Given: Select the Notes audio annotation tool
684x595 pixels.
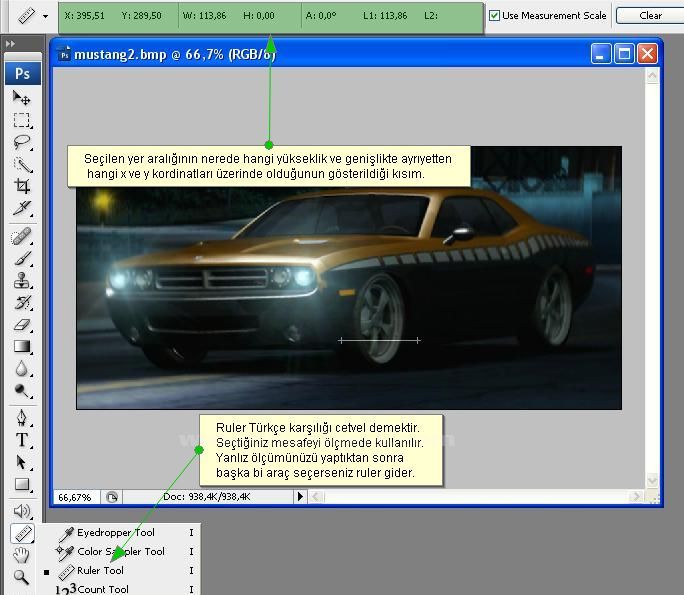Looking at the screenshot, I should tap(22, 511).
